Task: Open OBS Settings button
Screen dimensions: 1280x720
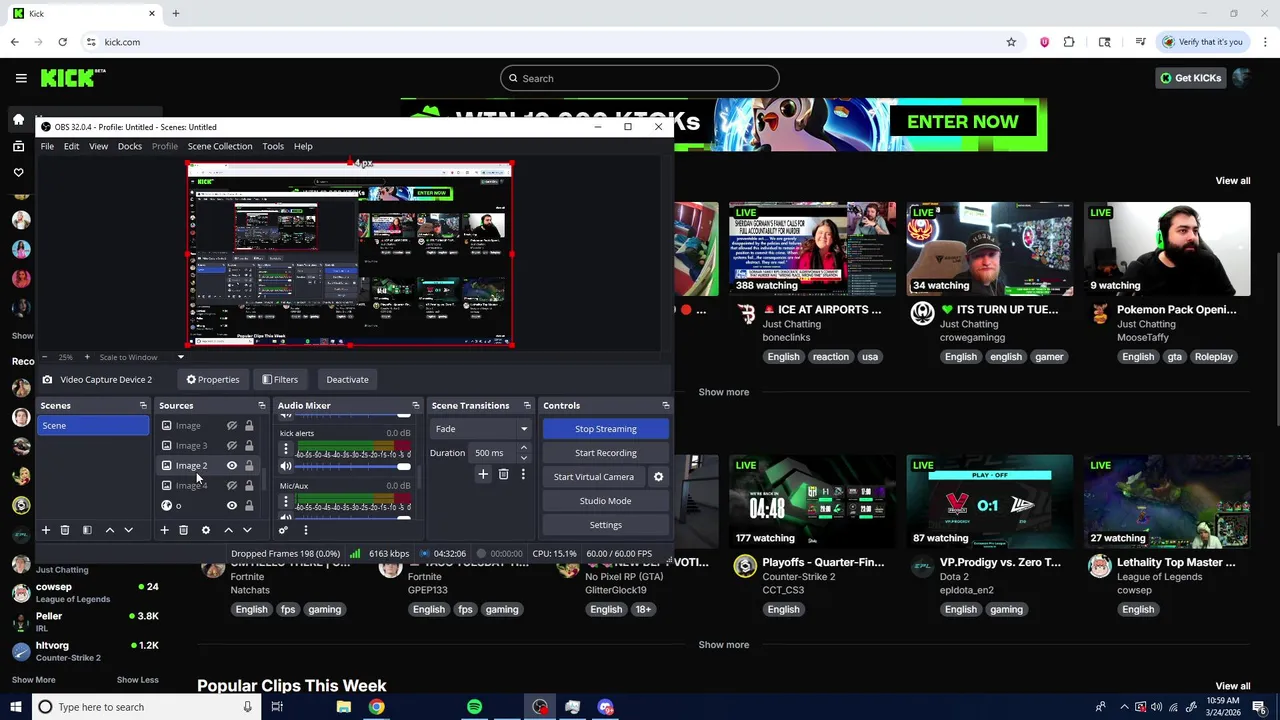Action: tap(606, 525)
